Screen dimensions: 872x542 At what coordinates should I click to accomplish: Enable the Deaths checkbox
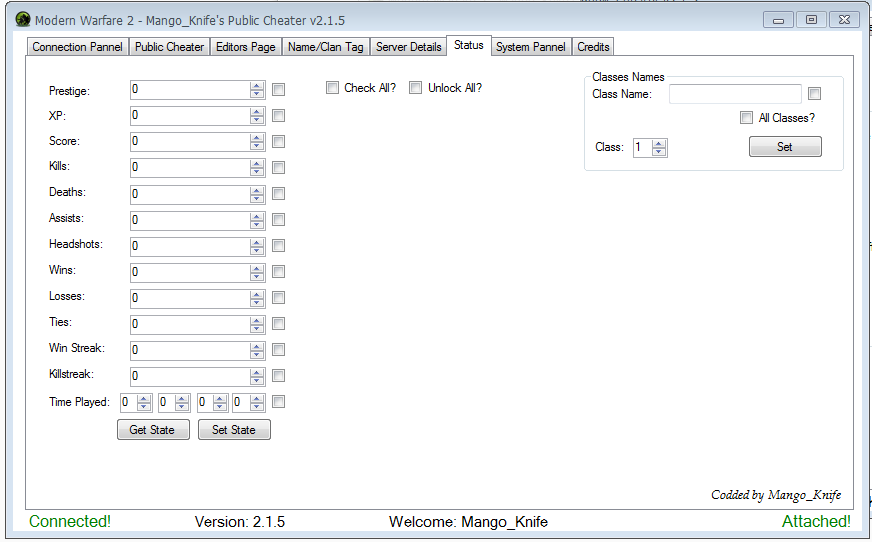[x=279, y=193]
